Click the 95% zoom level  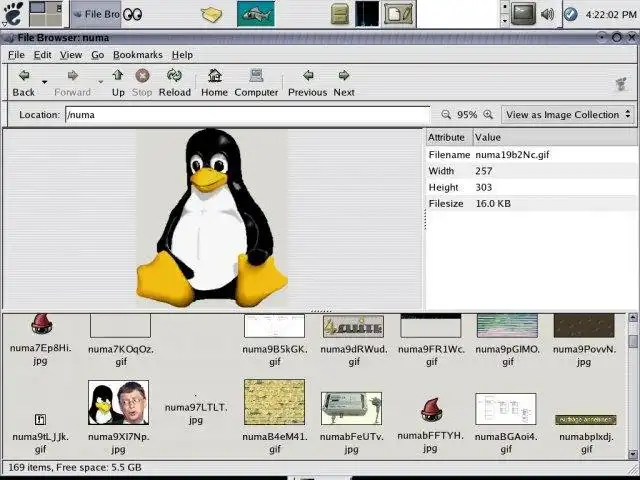click(x=467, y=115)
